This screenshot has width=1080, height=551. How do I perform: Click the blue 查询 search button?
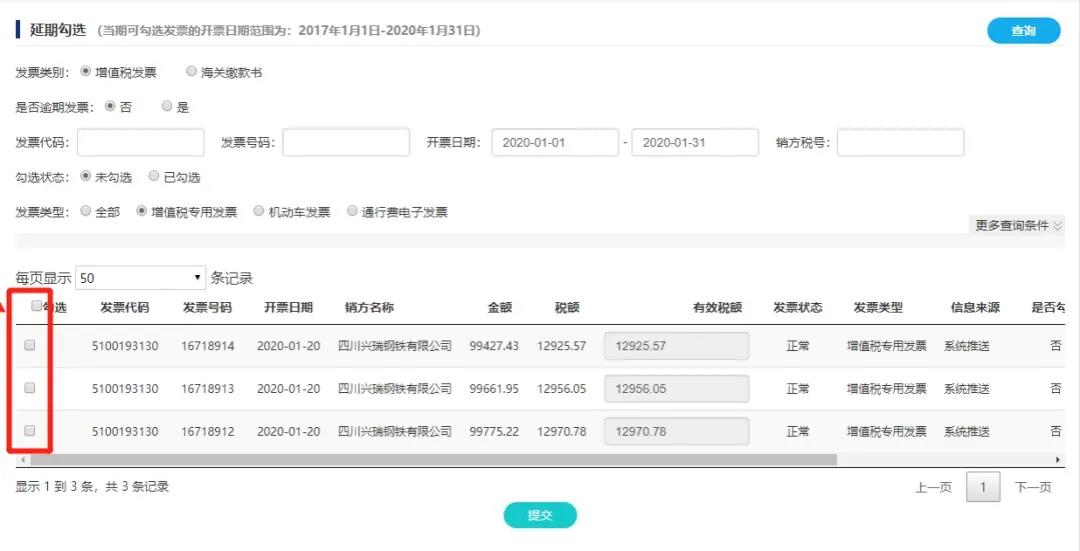1023,31
